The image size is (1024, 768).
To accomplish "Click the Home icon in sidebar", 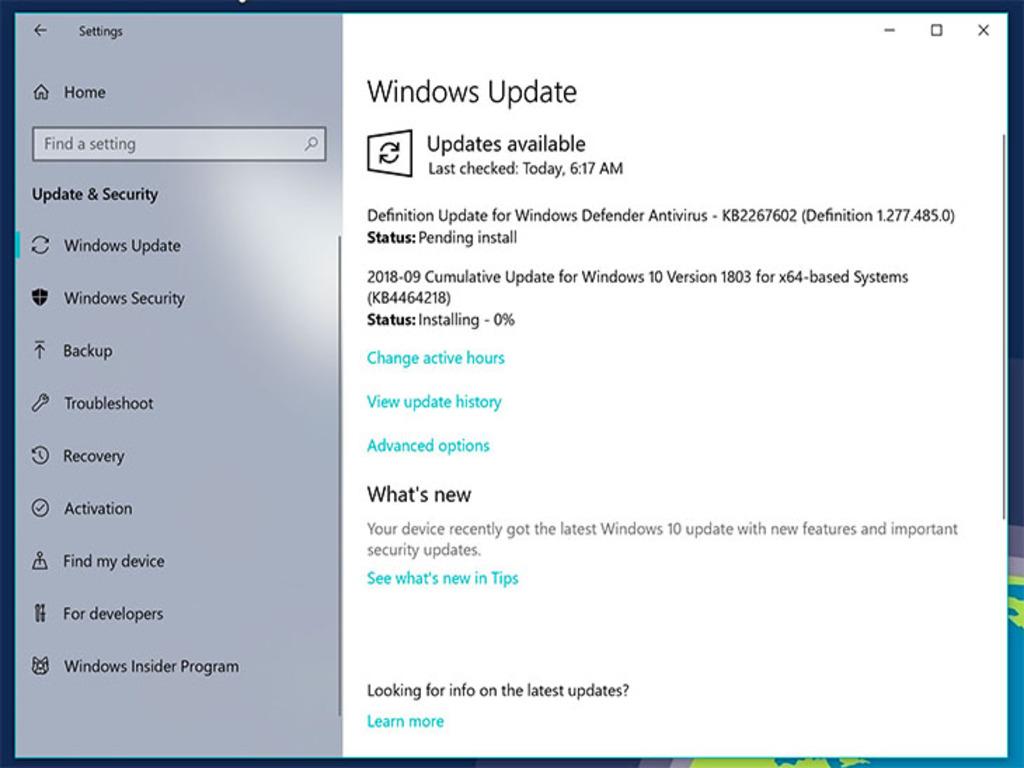I will [x=41, y=92].
